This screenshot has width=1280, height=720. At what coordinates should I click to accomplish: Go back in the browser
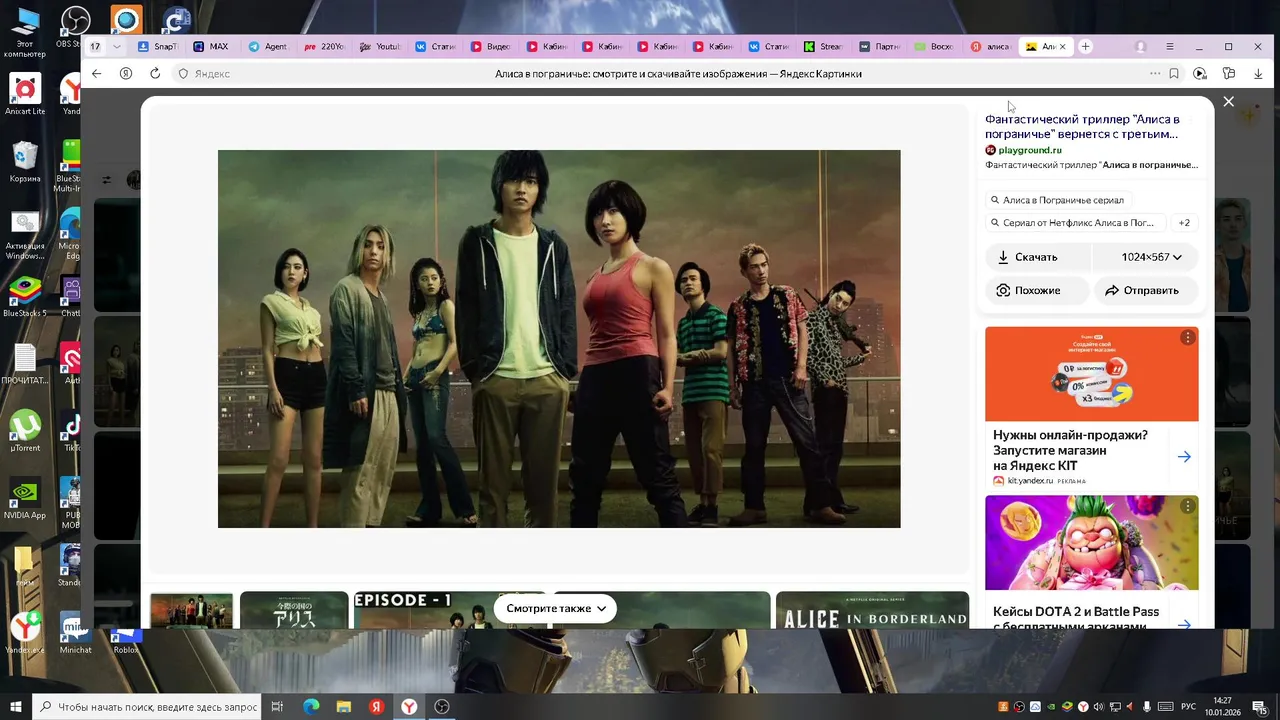[96, 73]
